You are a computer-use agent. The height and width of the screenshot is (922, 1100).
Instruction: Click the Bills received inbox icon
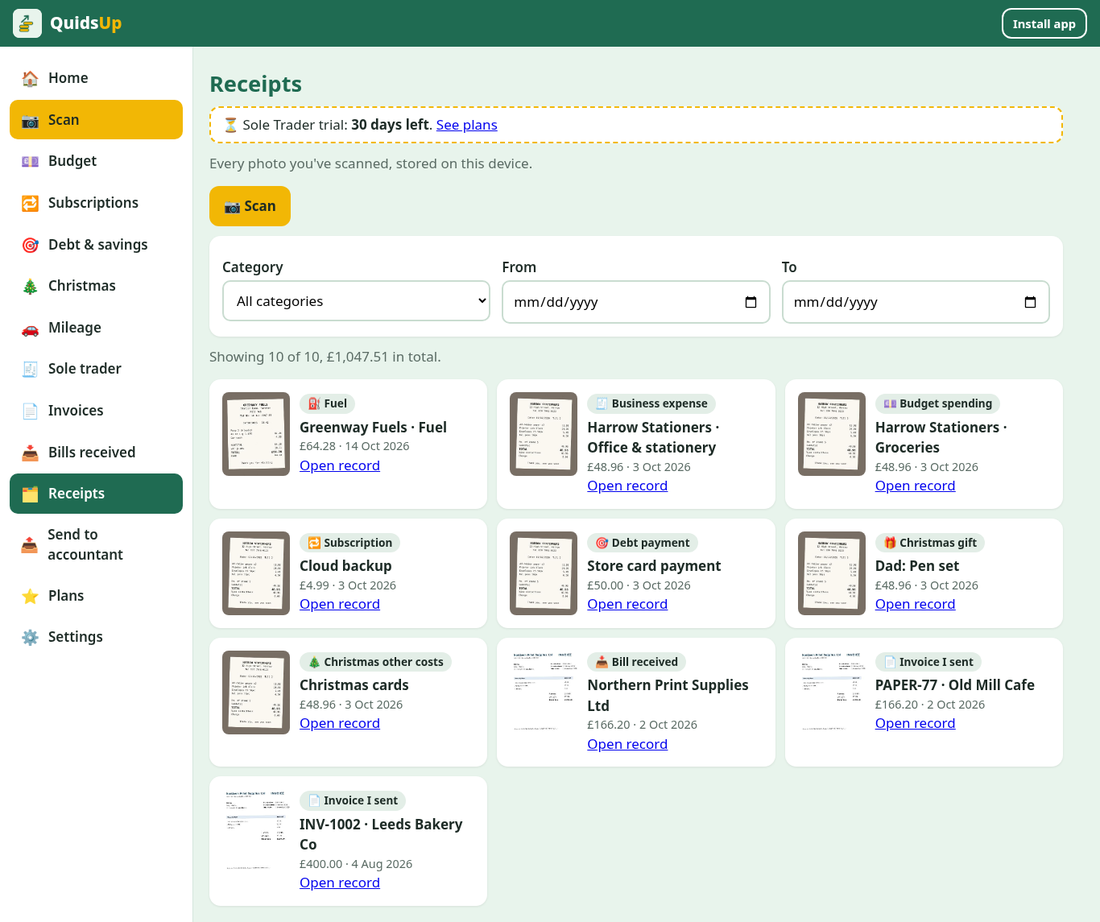29,453
